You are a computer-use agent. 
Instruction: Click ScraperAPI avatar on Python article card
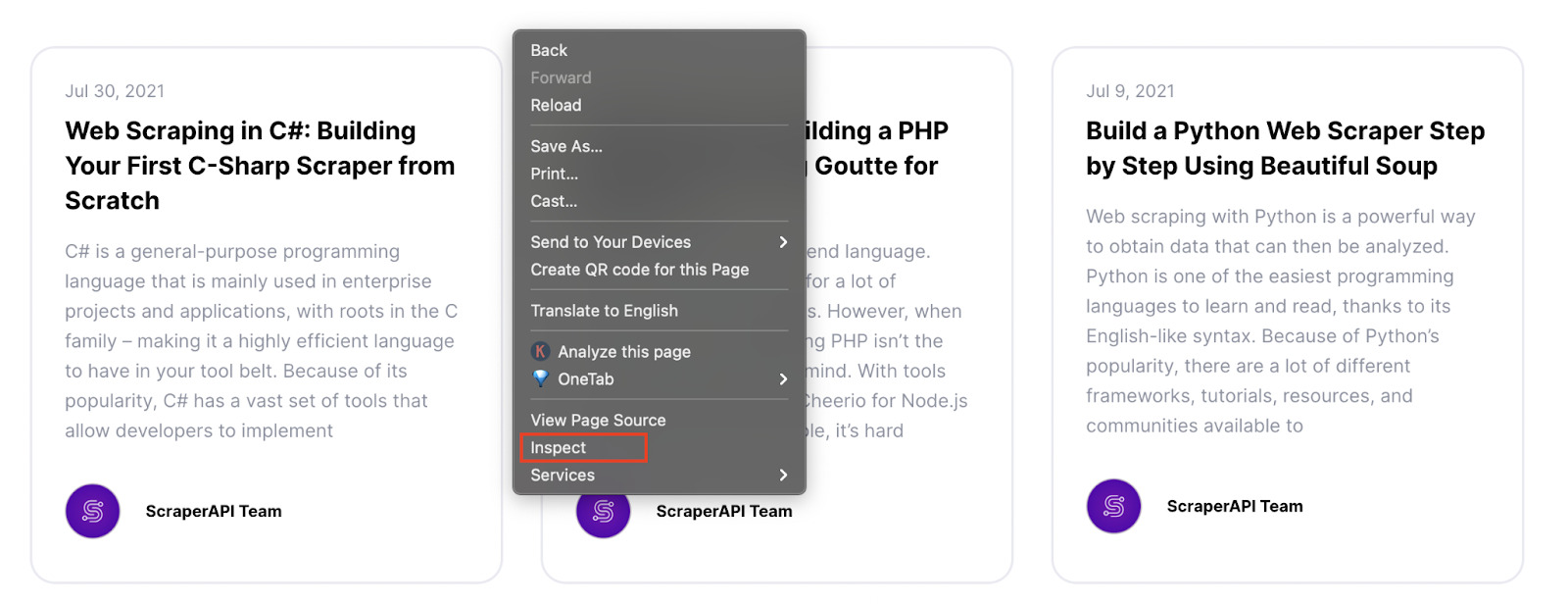coord(1114,506)
